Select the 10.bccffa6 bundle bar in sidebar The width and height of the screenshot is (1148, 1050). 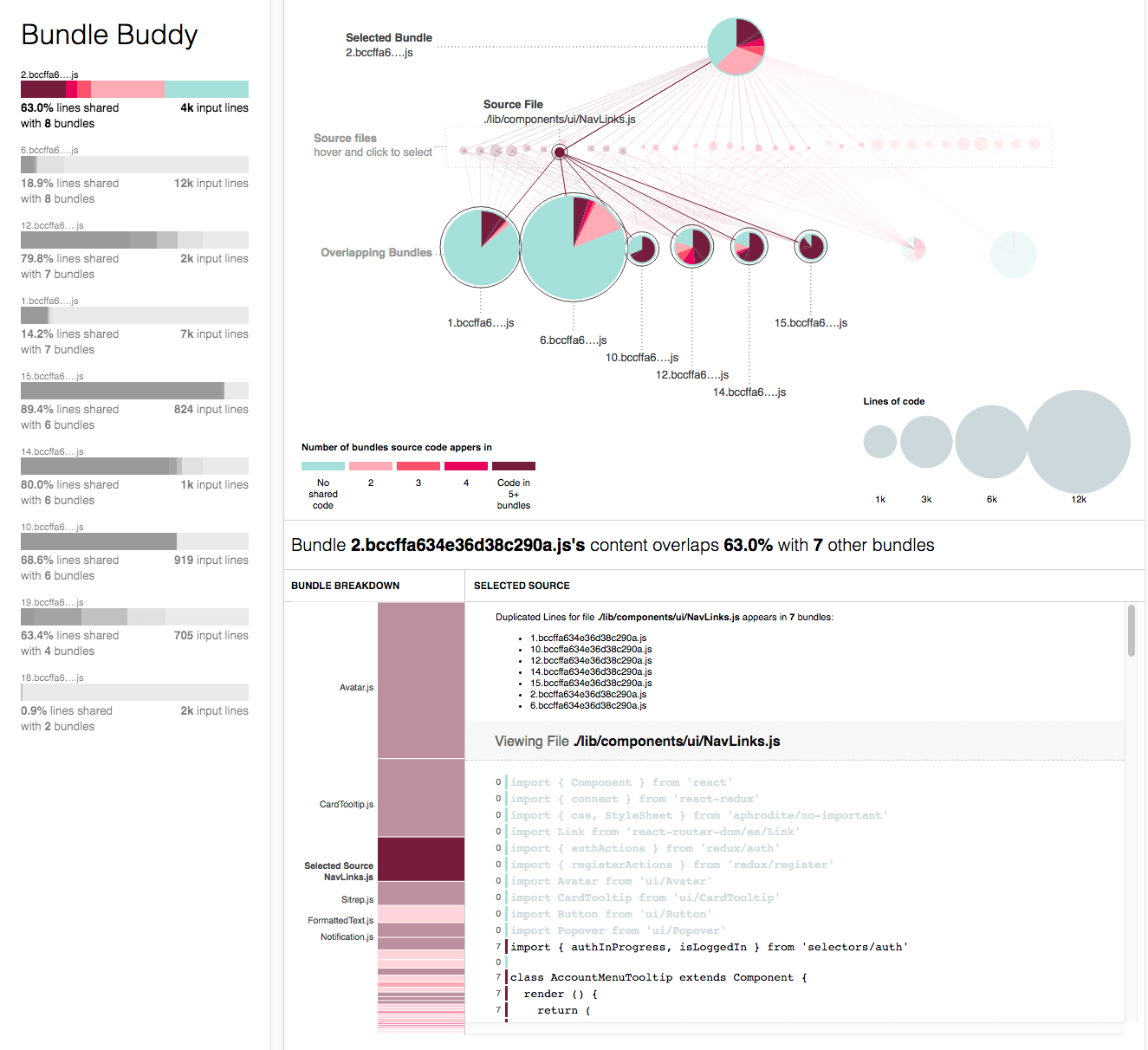pyautogui.click(x=134, y=541)
